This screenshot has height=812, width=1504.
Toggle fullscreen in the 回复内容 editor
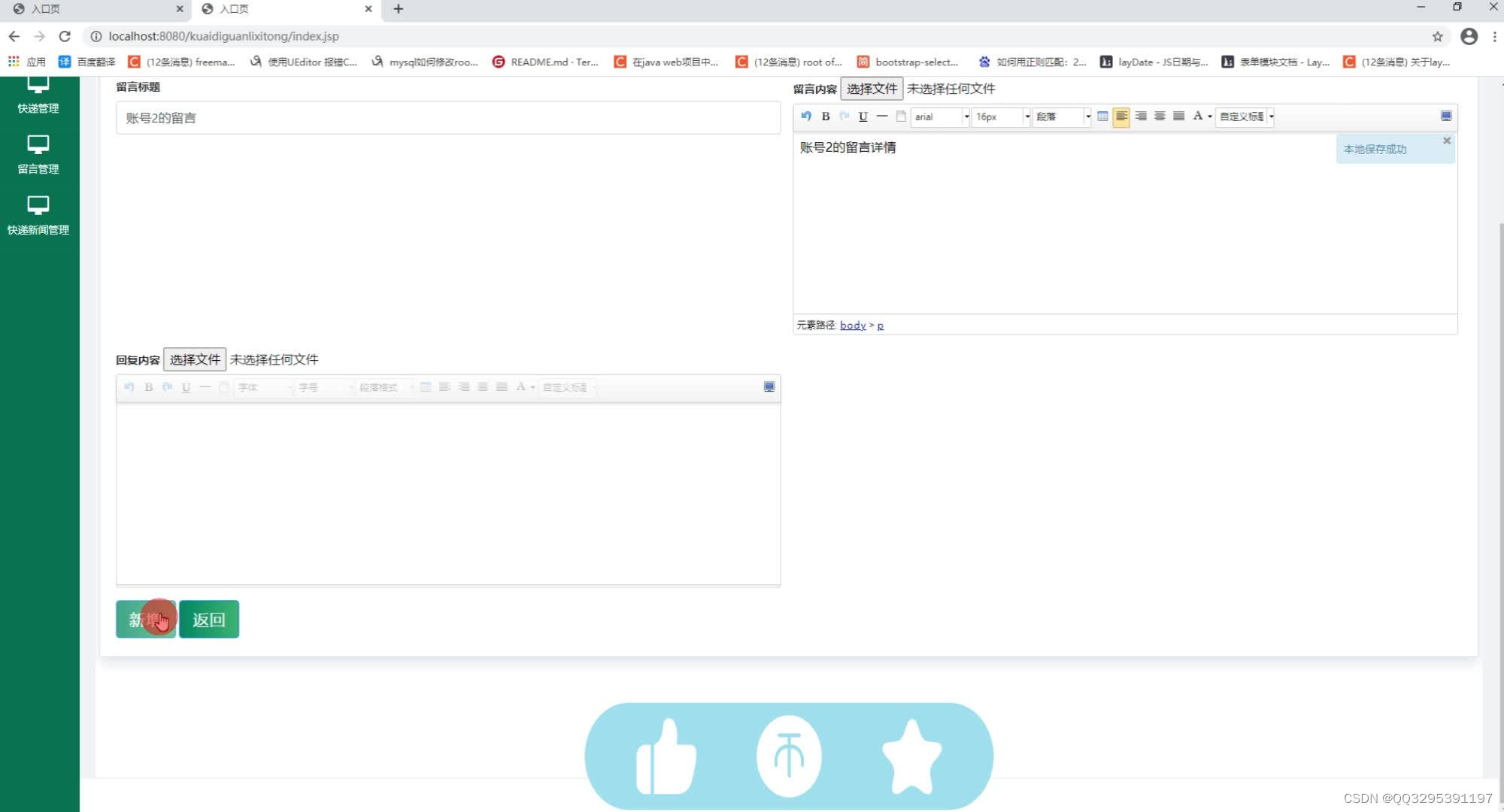coord(769,386)
